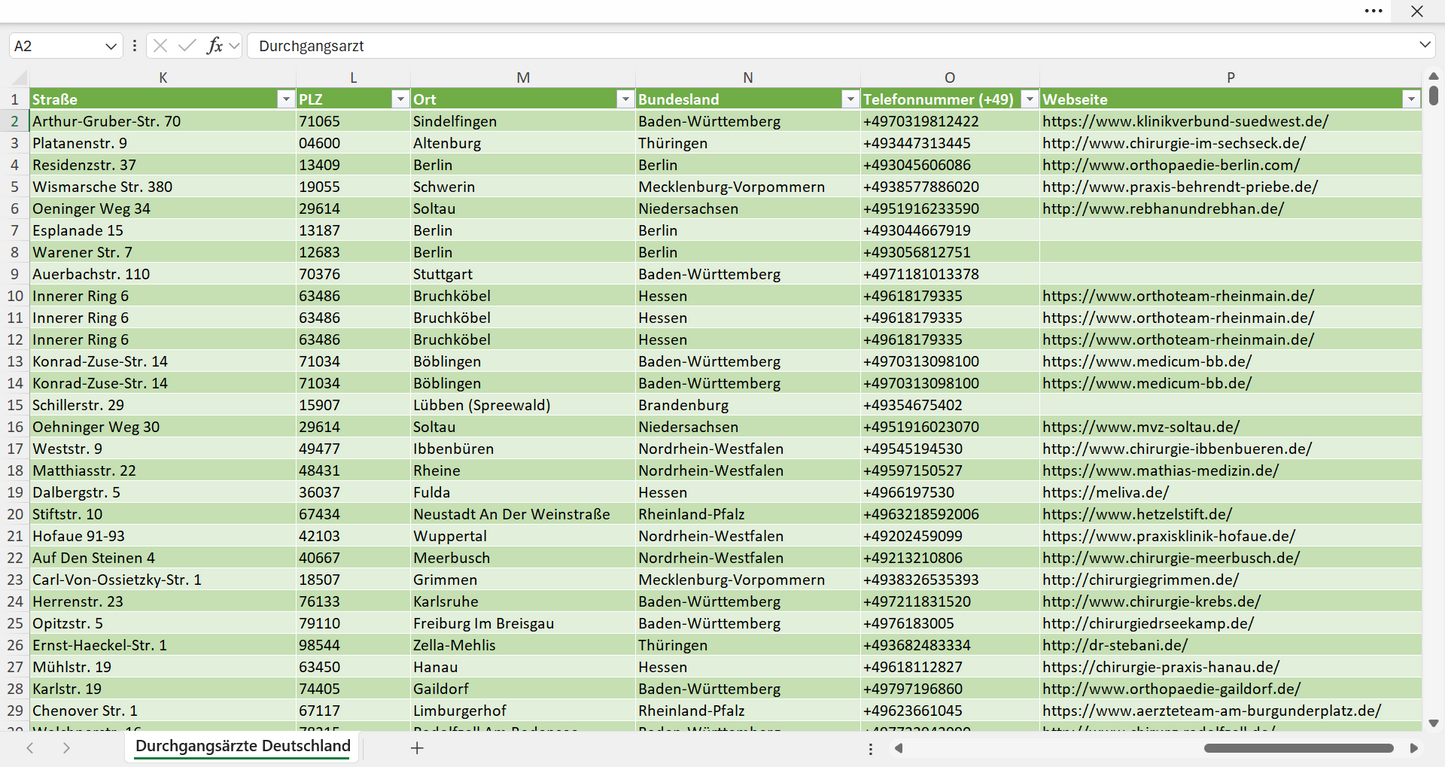1445x767 pixels.
Task: Select row 5 header
Action: click(x=15, y=186)
